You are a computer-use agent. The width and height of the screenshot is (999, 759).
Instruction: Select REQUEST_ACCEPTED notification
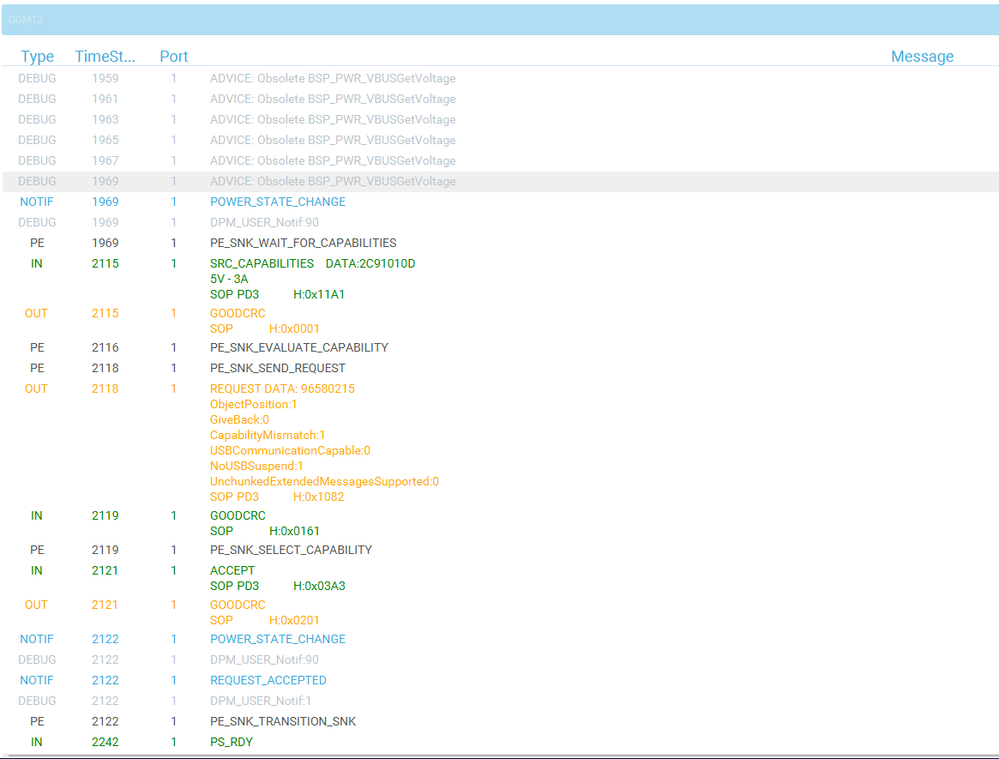[268, 681]
